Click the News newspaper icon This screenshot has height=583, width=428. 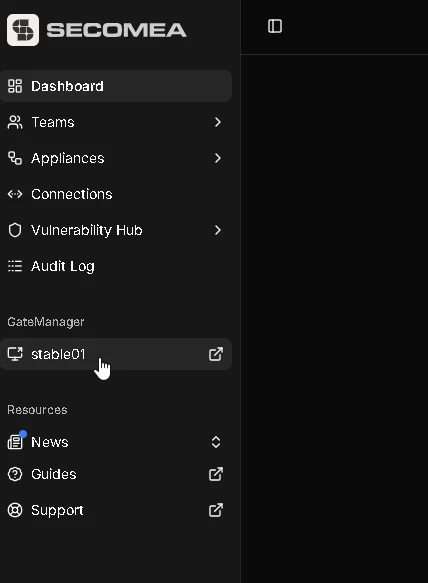15,442
